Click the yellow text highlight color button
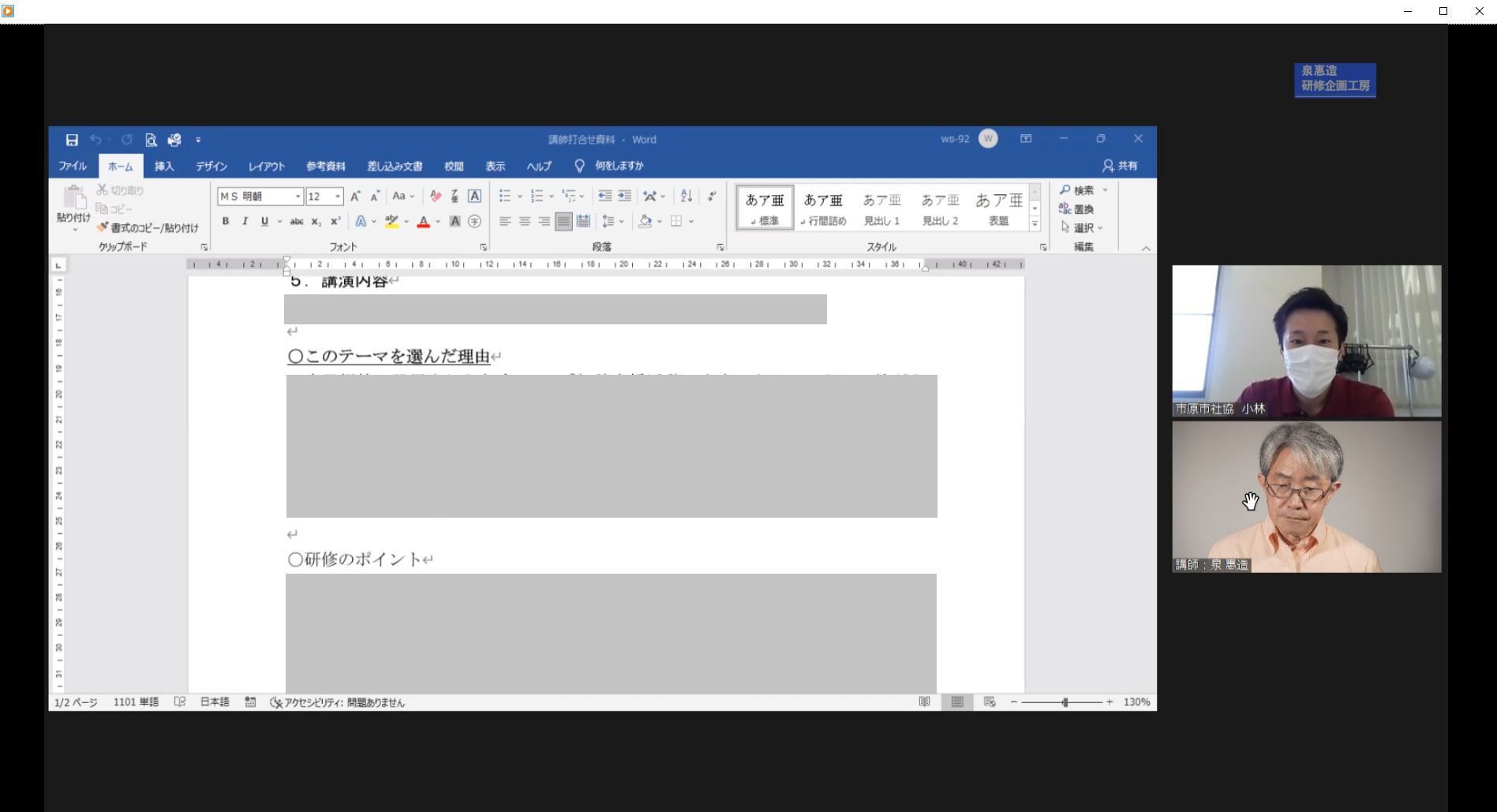Image resolution: width=1497 pixels, height=812 pixels. pyautogui.click(x=392, y=221)
